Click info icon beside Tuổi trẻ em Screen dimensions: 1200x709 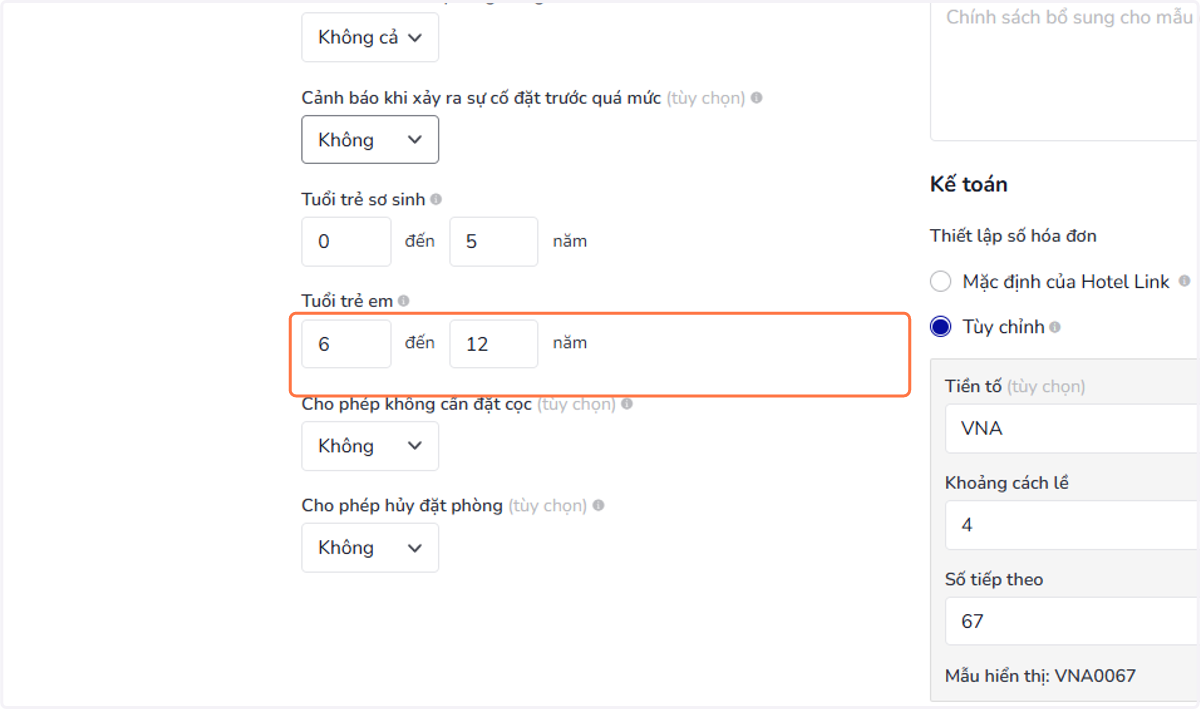[403, 301]
